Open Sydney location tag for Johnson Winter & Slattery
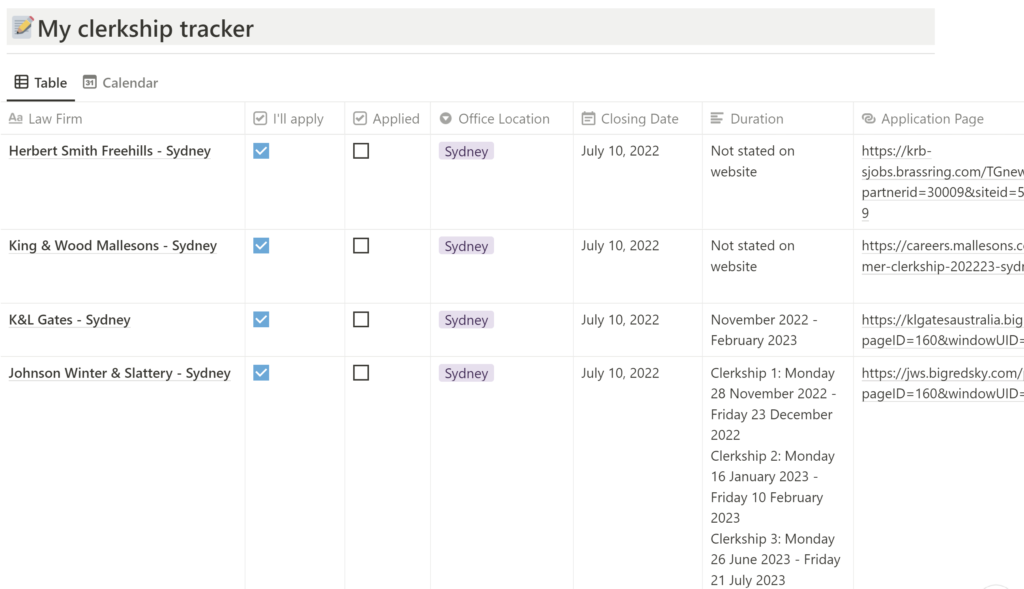The width and height of the screenshot is (1024, 589). point(466,373)
